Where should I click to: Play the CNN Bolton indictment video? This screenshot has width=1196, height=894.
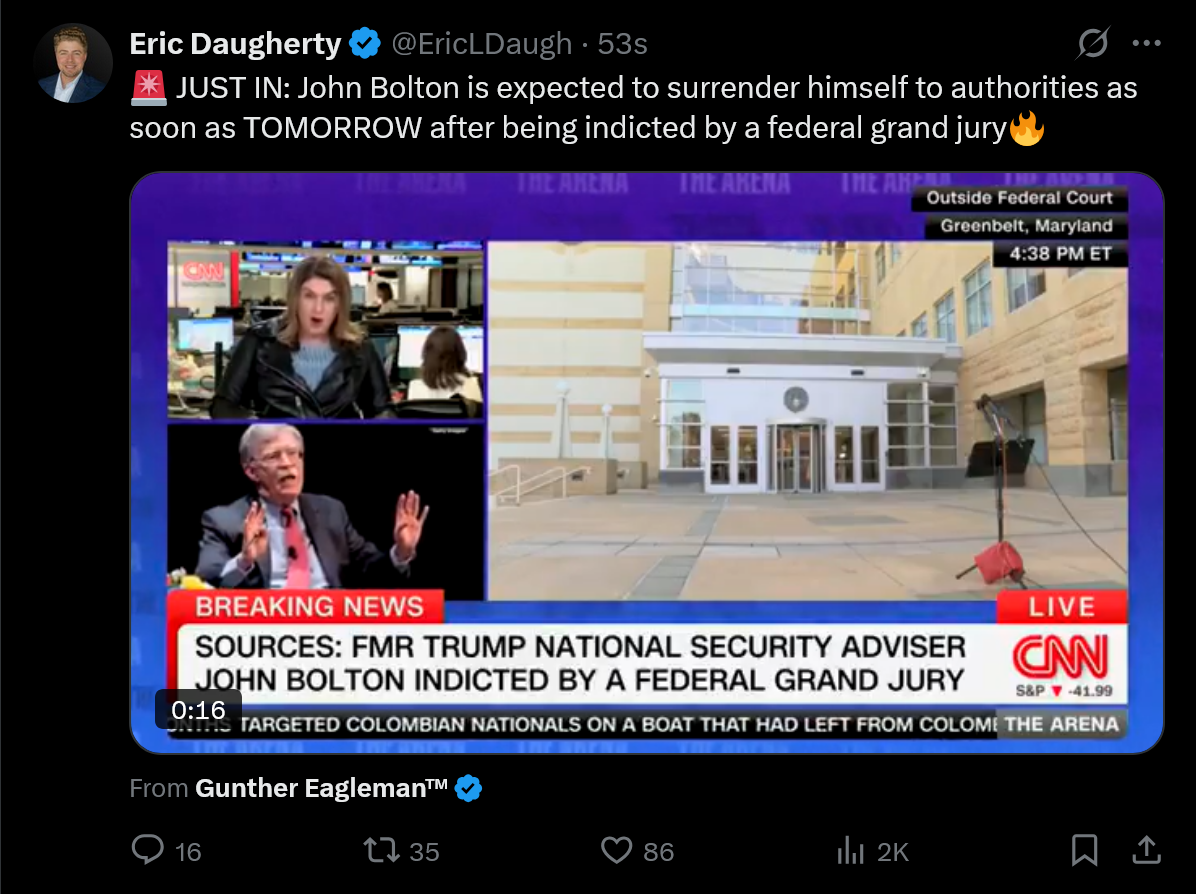pyautogui.click(x=647, y=462)
